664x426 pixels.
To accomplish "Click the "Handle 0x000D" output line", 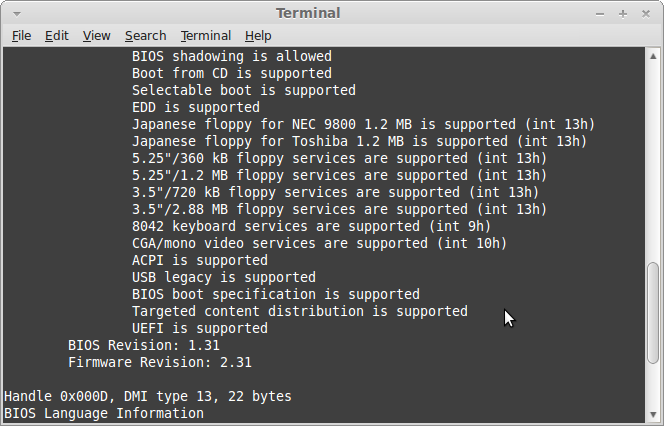I will 148,396.
